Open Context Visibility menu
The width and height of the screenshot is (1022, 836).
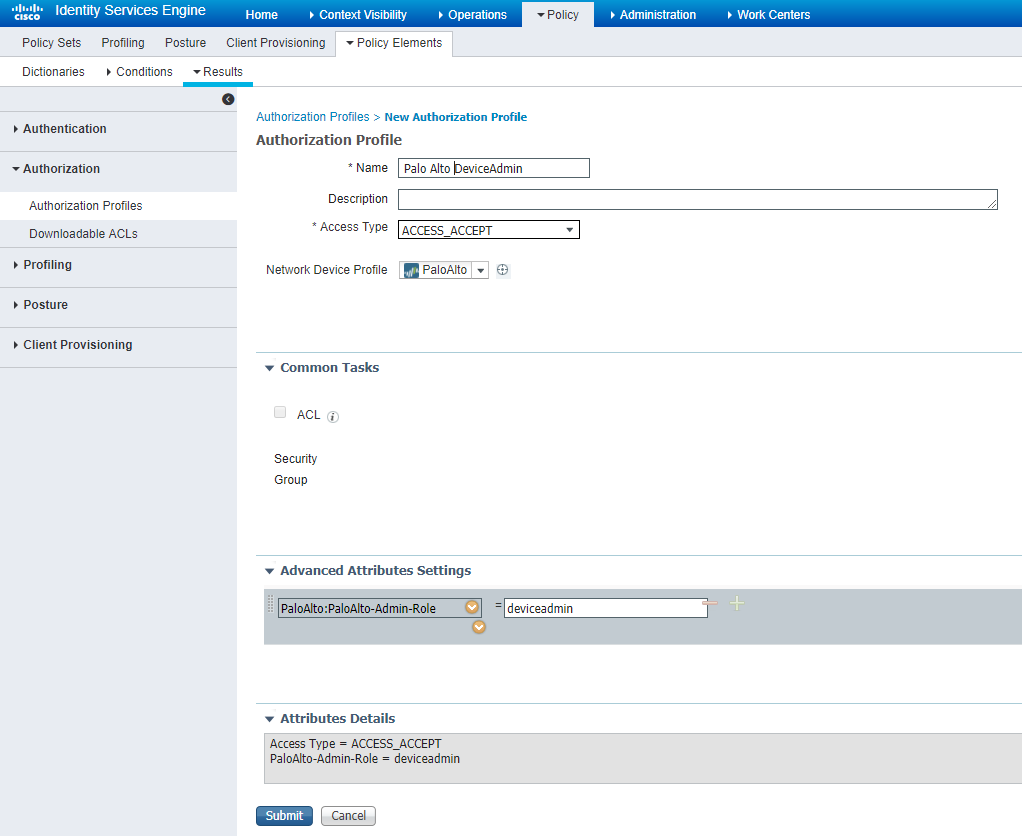(x=358, y=14)
